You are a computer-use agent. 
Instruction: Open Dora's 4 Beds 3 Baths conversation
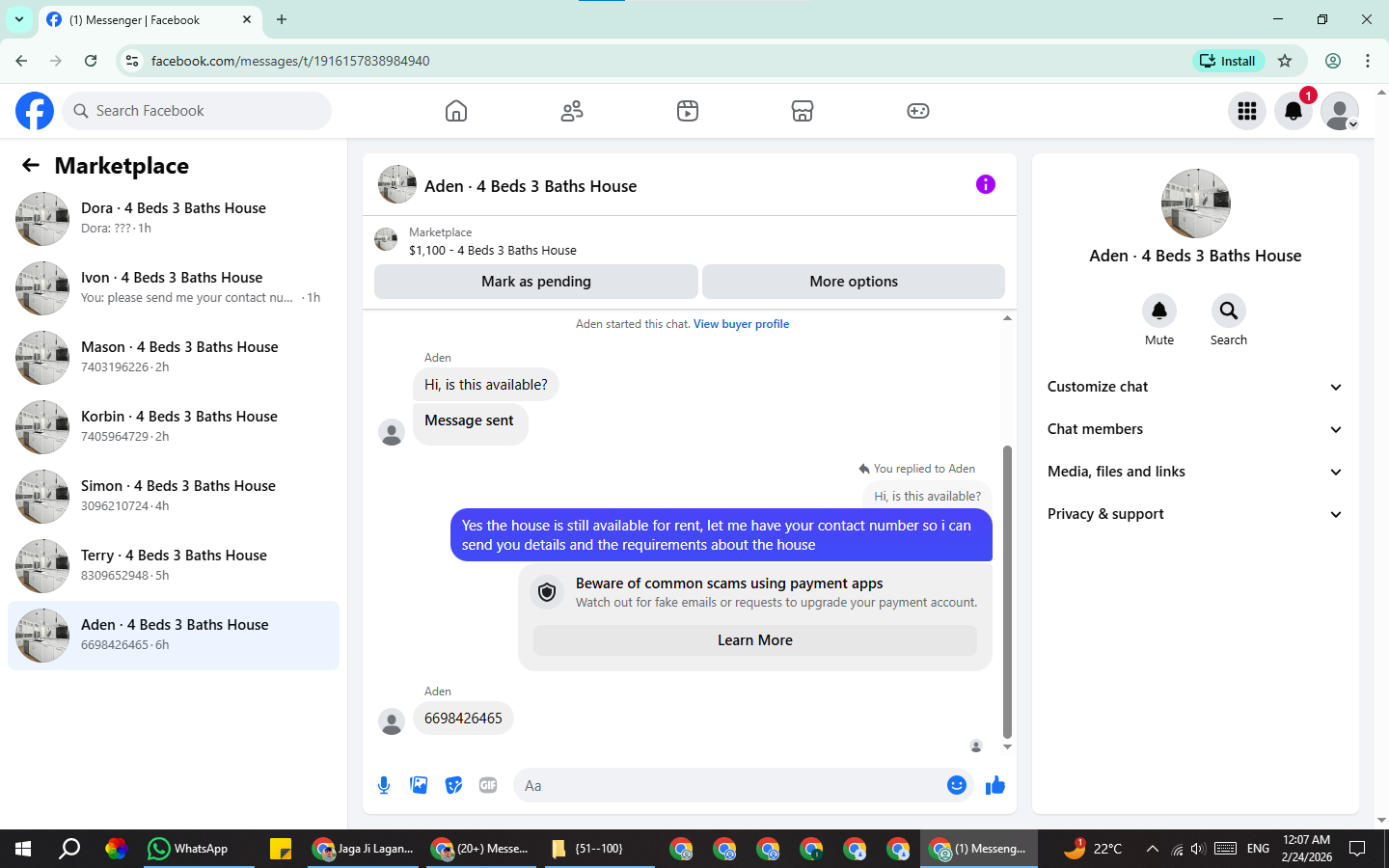[174, 219]
